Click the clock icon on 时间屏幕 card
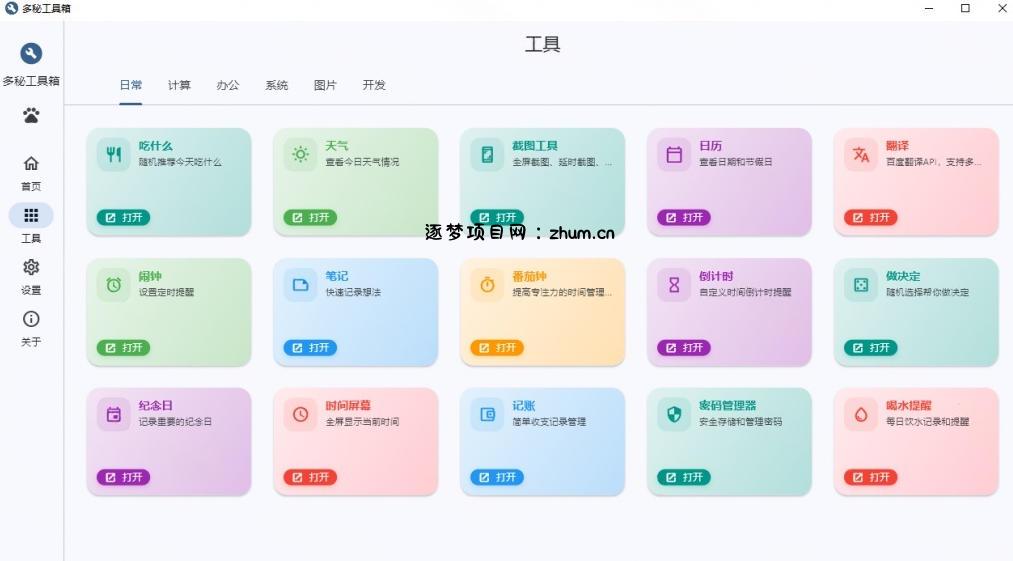This screenshot has height=561, width=1013. pos(300,414)
